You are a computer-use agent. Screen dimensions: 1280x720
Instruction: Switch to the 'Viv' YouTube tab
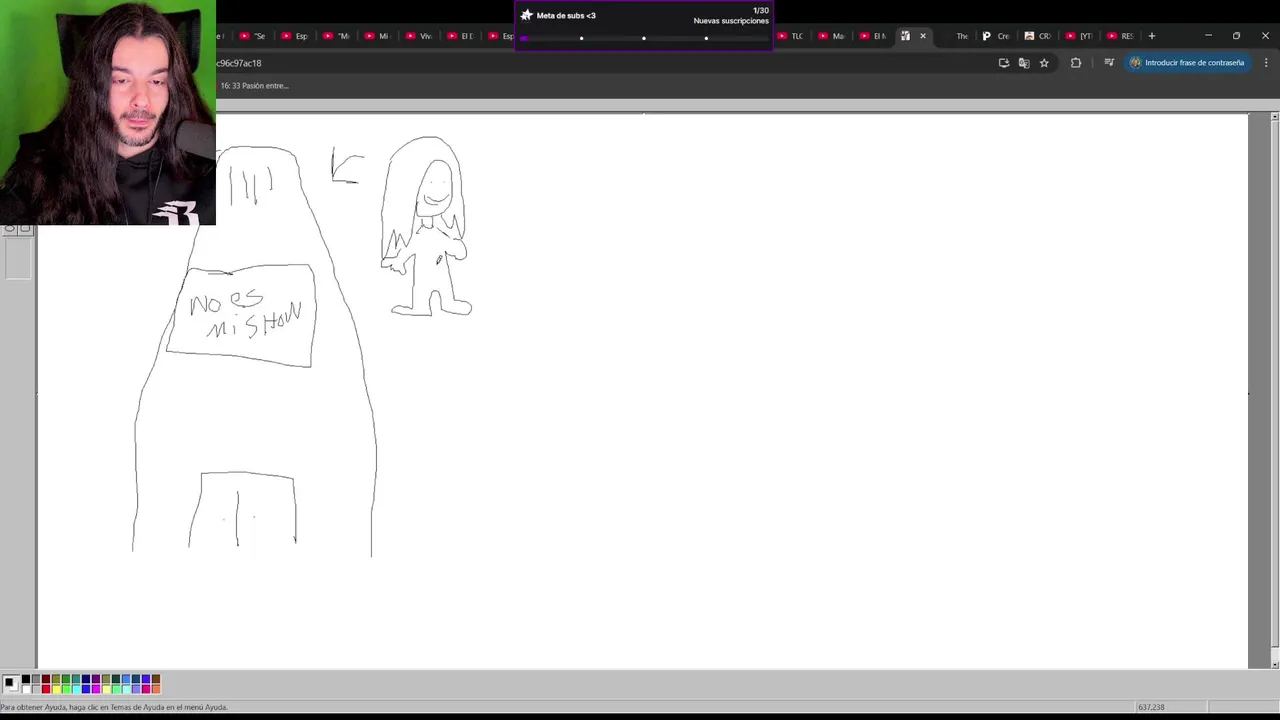point(418,36)
